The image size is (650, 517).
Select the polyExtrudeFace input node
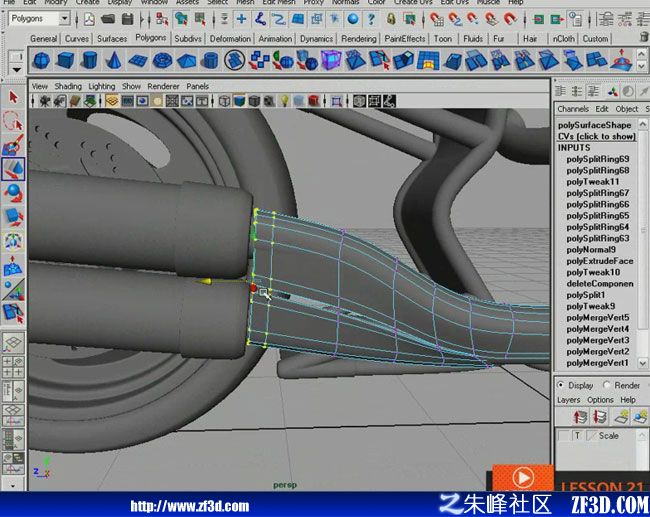(599, 261)
